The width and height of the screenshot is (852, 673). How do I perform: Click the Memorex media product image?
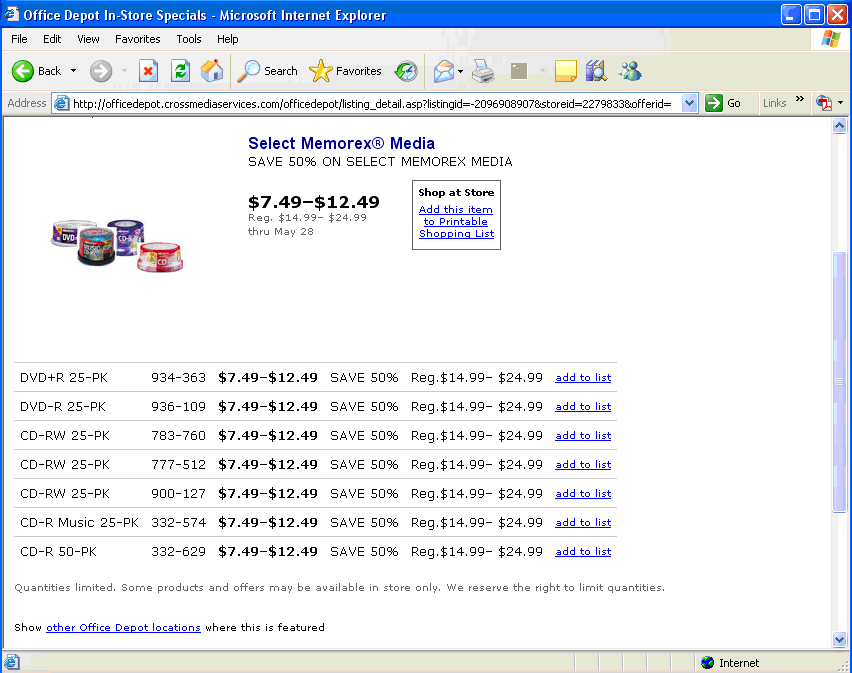[120, 245]
